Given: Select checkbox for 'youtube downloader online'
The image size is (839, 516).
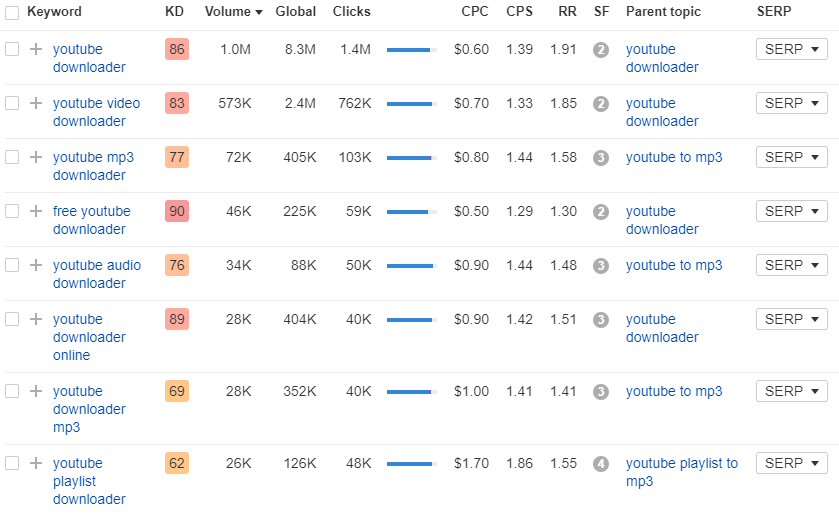Looking at the screenshot, I should 12,319.
